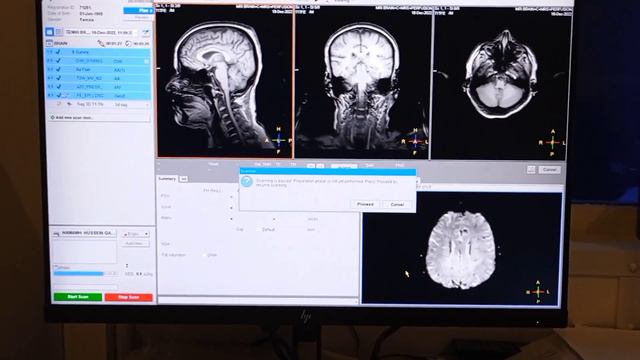
Task: Click orientation cross marker in lower diffusion view
Action: 538,292
